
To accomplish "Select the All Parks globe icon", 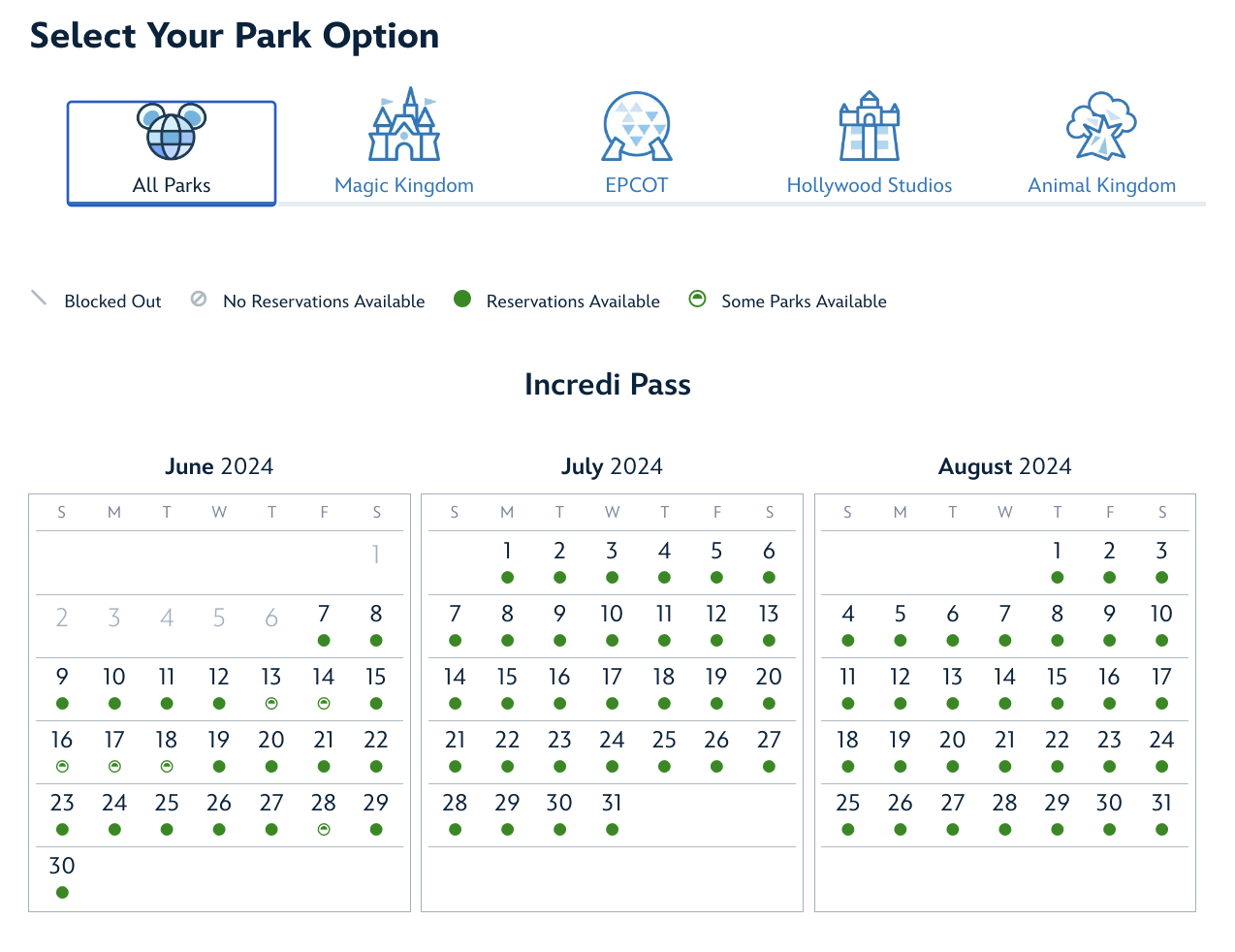I will pos(172,132).
